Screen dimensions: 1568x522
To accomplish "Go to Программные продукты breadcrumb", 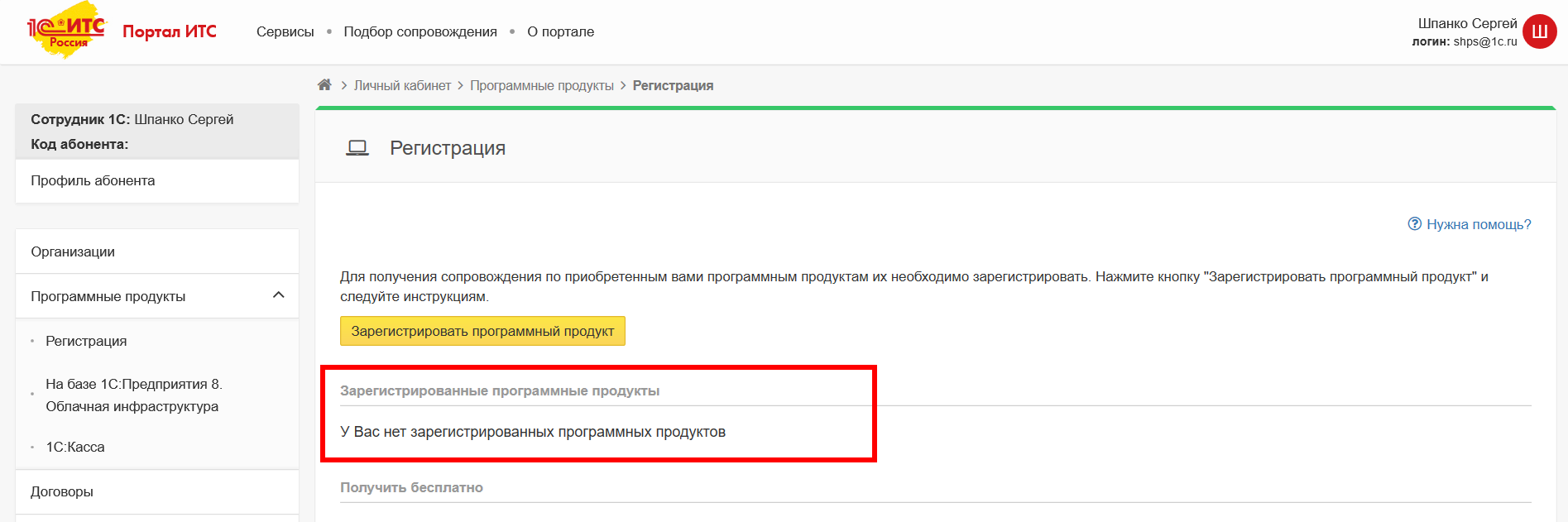I will pyautogui.click(x=542, y=85).
